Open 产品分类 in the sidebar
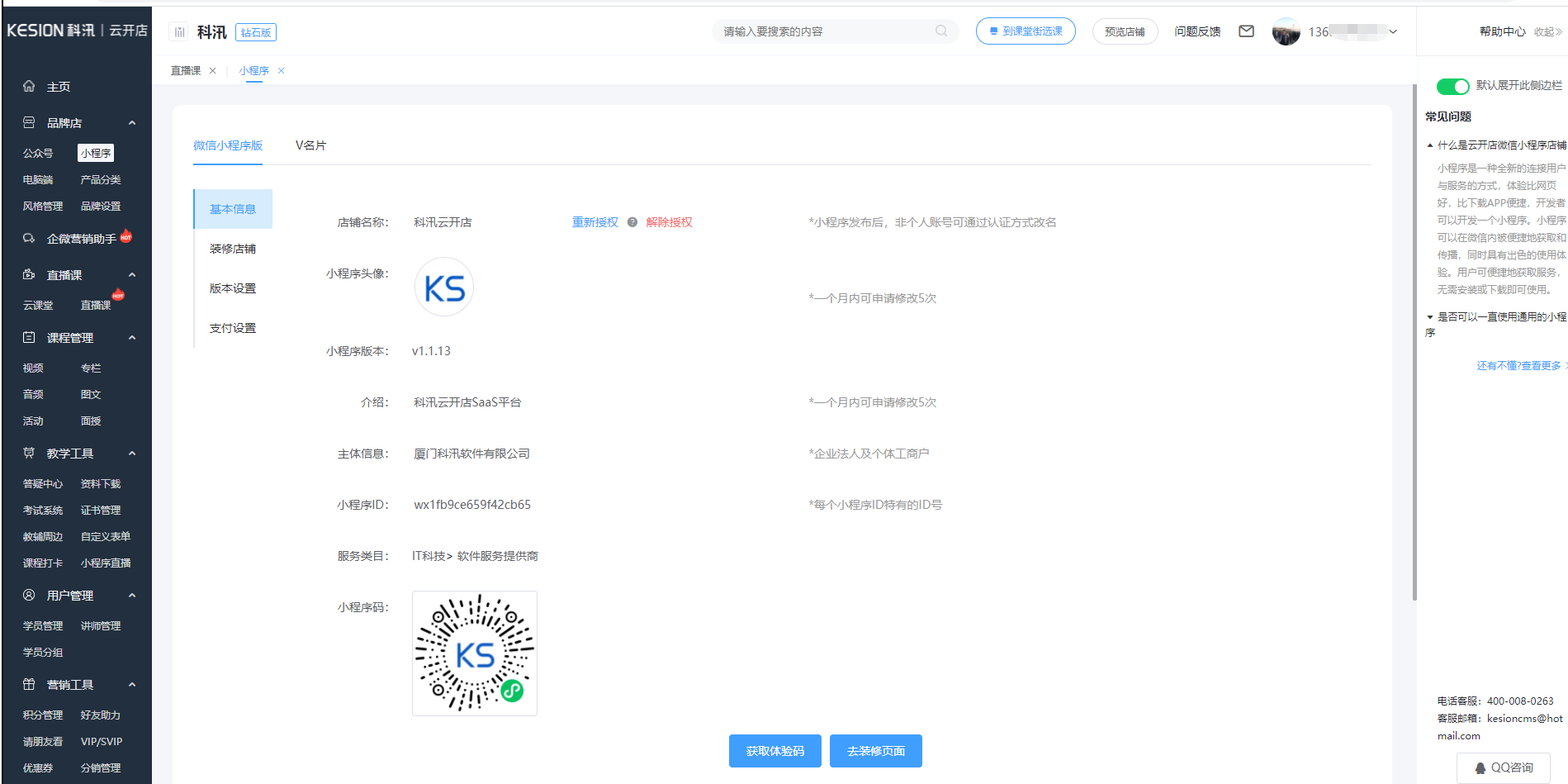The height and width of the screenshot is (784, 1568). (101, 179)
